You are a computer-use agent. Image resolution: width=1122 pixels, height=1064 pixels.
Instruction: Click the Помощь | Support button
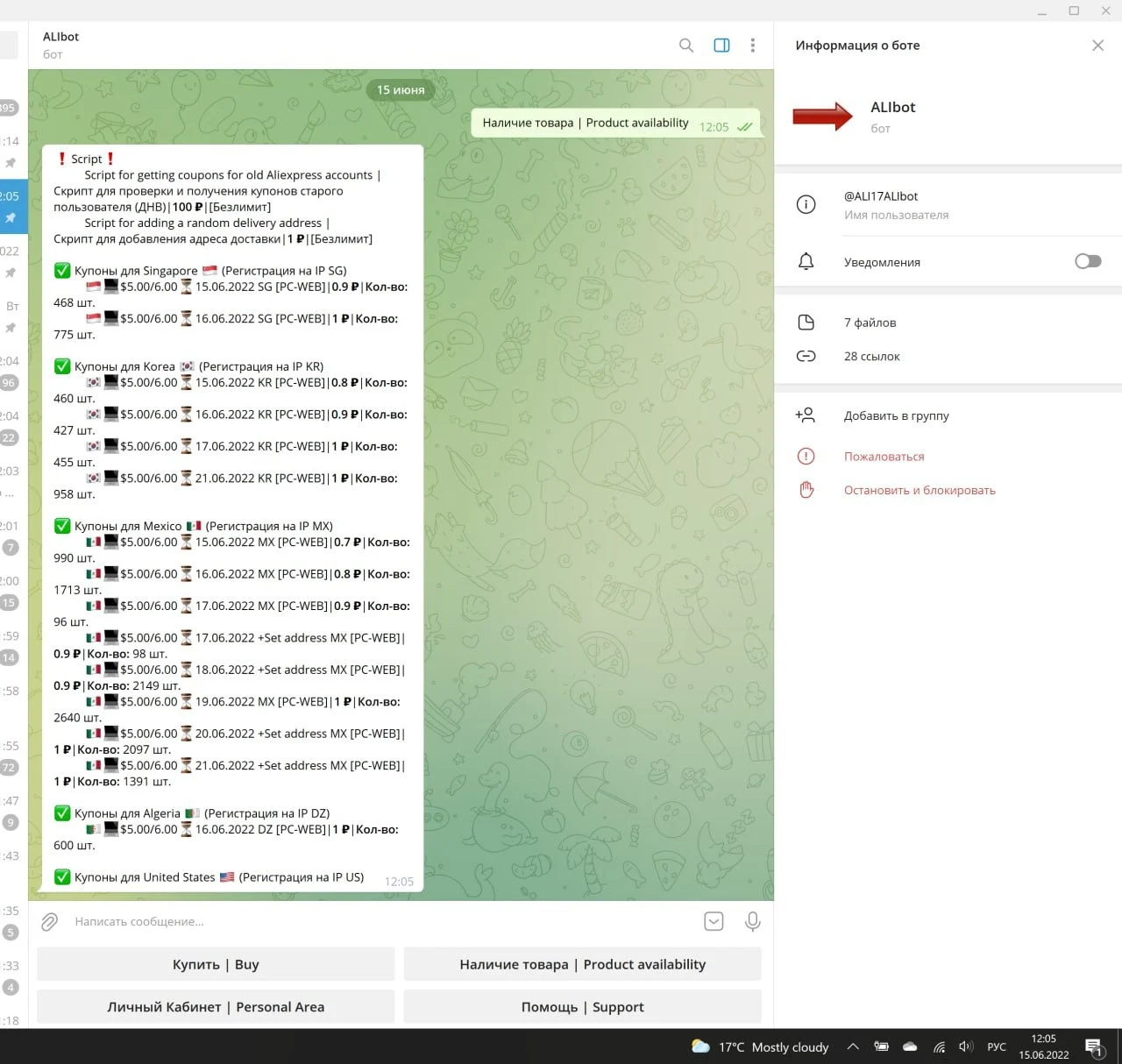582,1007
